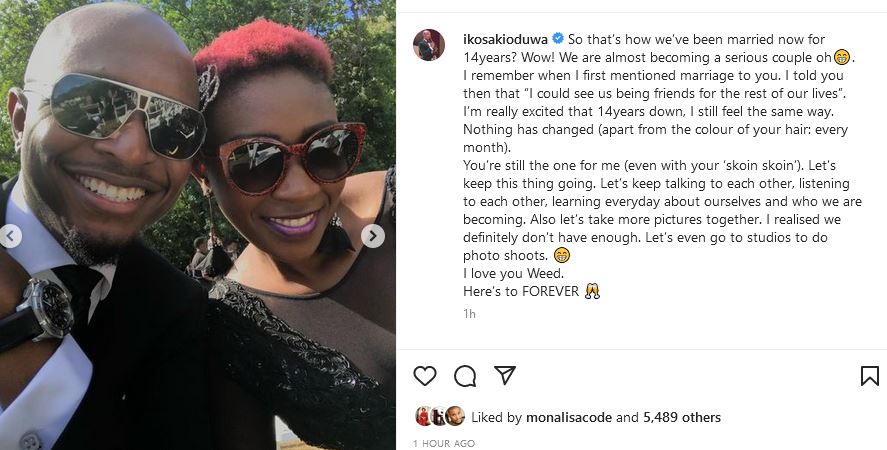Open the ikosakioduwa username link

pyautogui.click(x=505, y=40)
